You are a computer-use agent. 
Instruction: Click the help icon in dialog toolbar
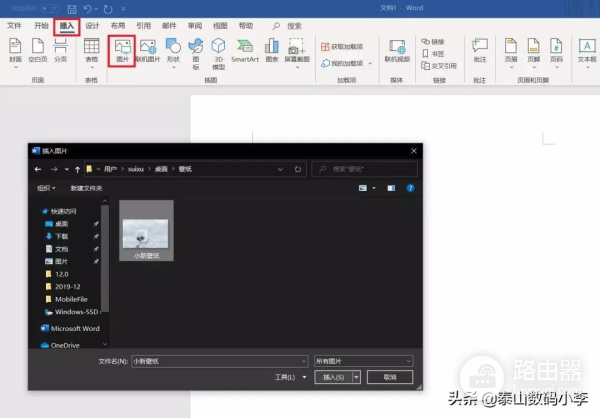pos(410,187)
